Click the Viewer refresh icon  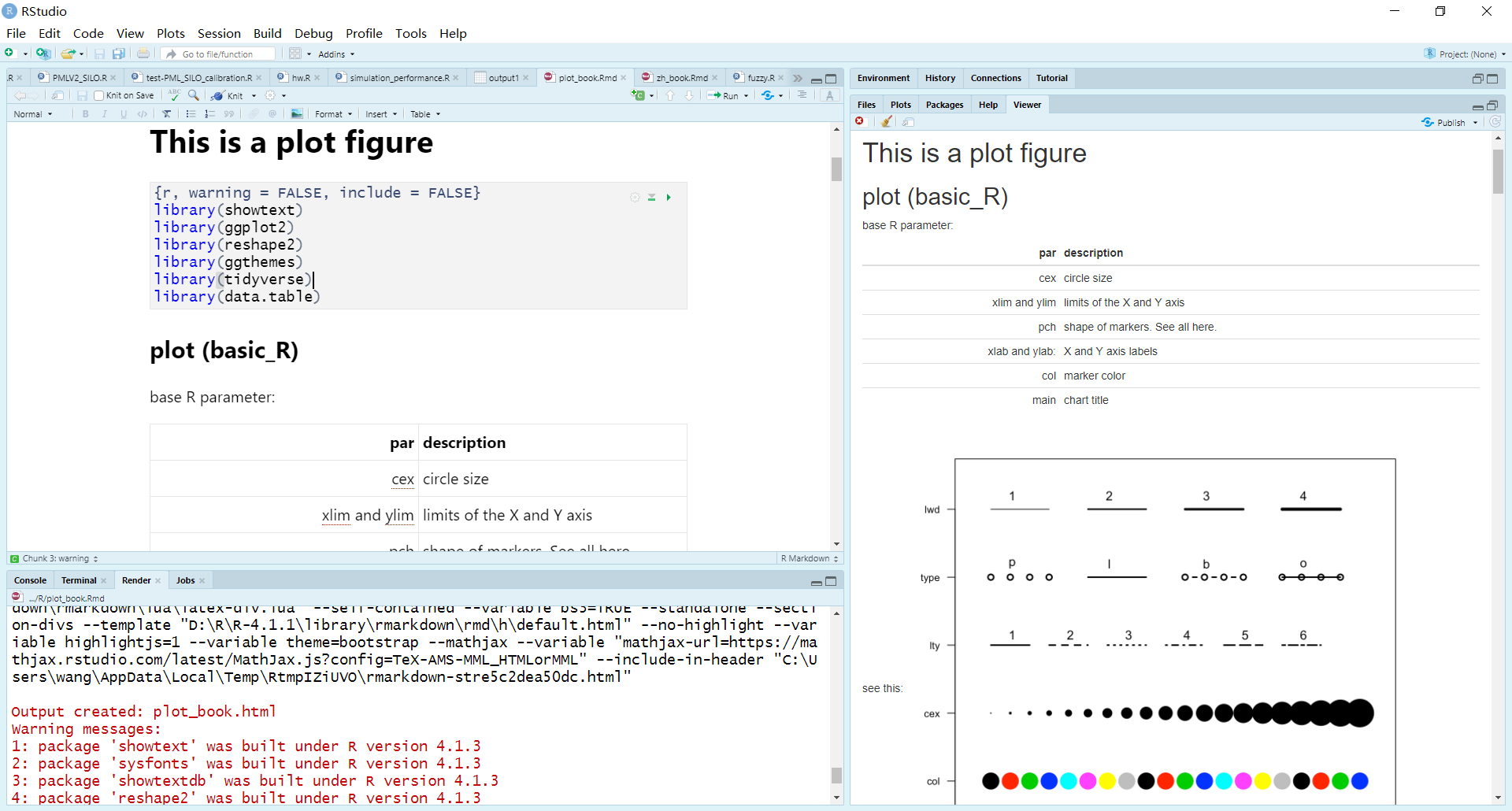(x=1495, y=122)
